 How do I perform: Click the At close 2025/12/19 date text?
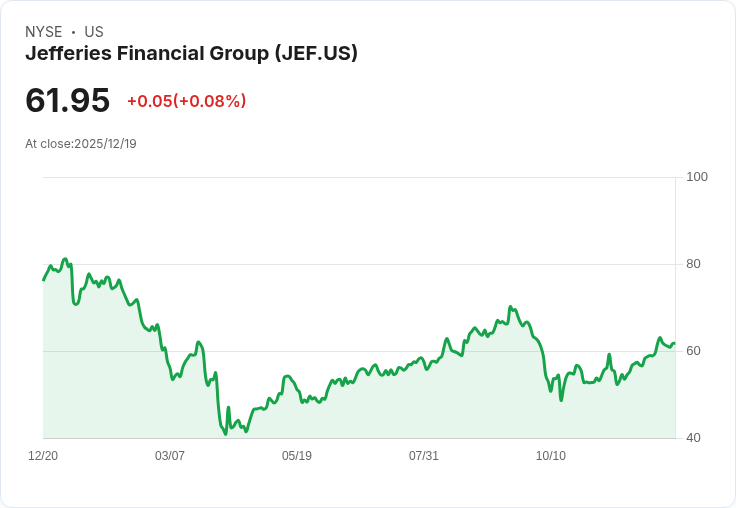pyautogui.click(x=81, y=144)
